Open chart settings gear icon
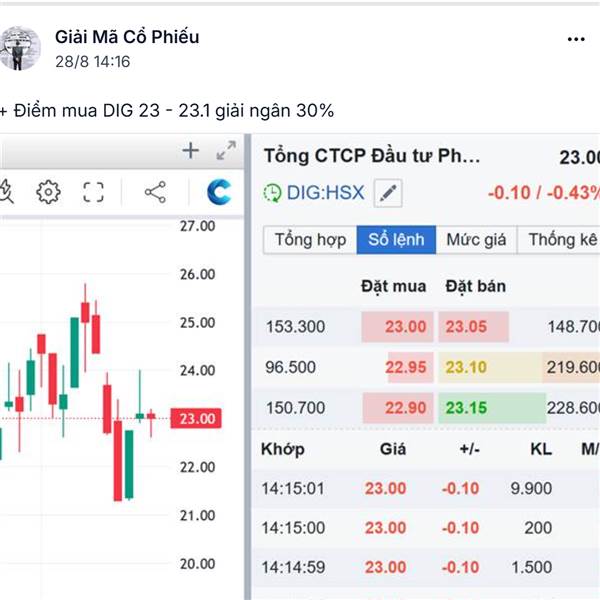The height and width of the screenshot is (600, 600). pos(48,192)
